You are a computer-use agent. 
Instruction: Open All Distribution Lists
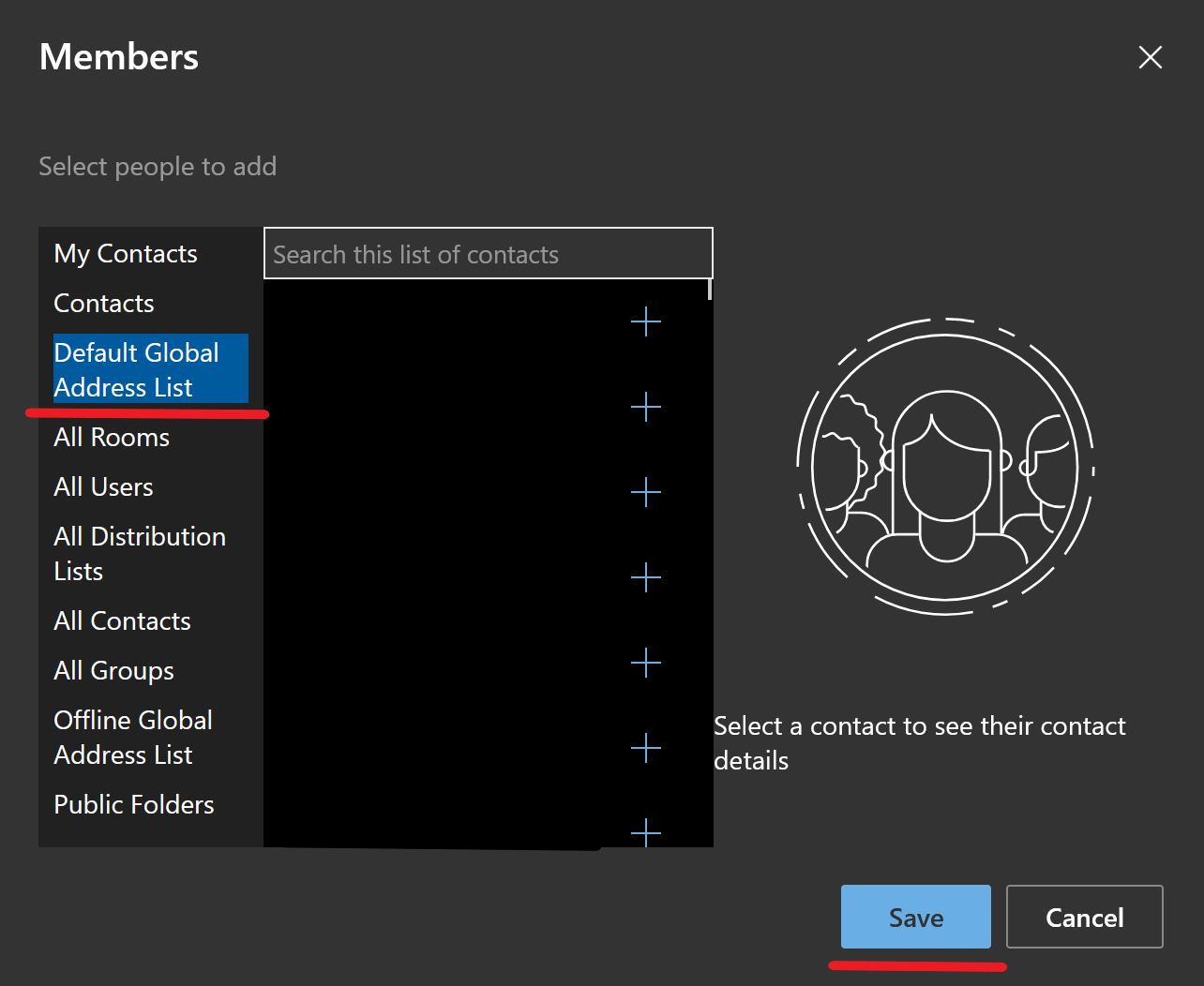coord(140,554)
